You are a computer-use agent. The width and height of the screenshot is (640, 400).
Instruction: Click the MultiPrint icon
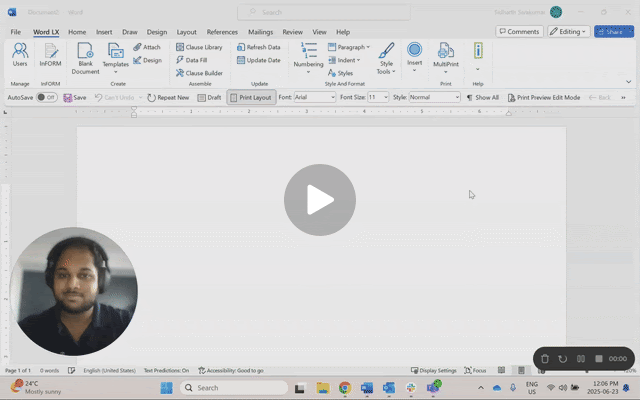[x=446, y=55]
